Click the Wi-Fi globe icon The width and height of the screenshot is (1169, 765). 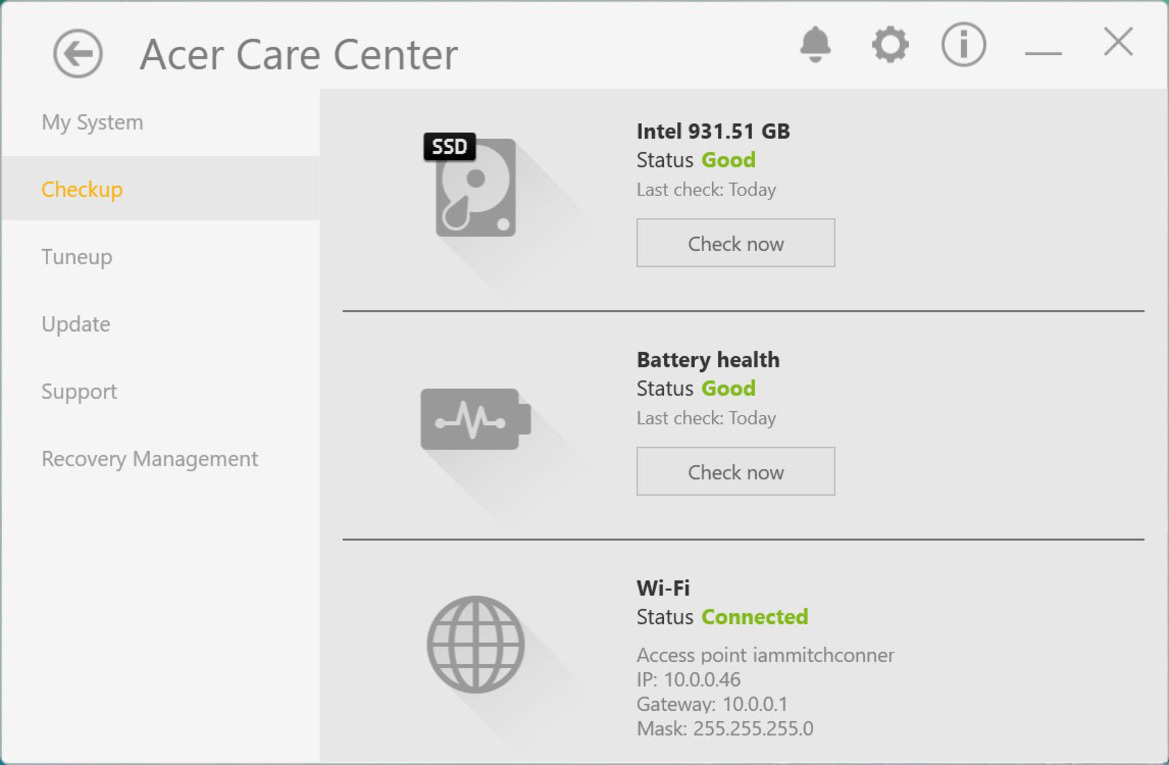coord(476,644)
